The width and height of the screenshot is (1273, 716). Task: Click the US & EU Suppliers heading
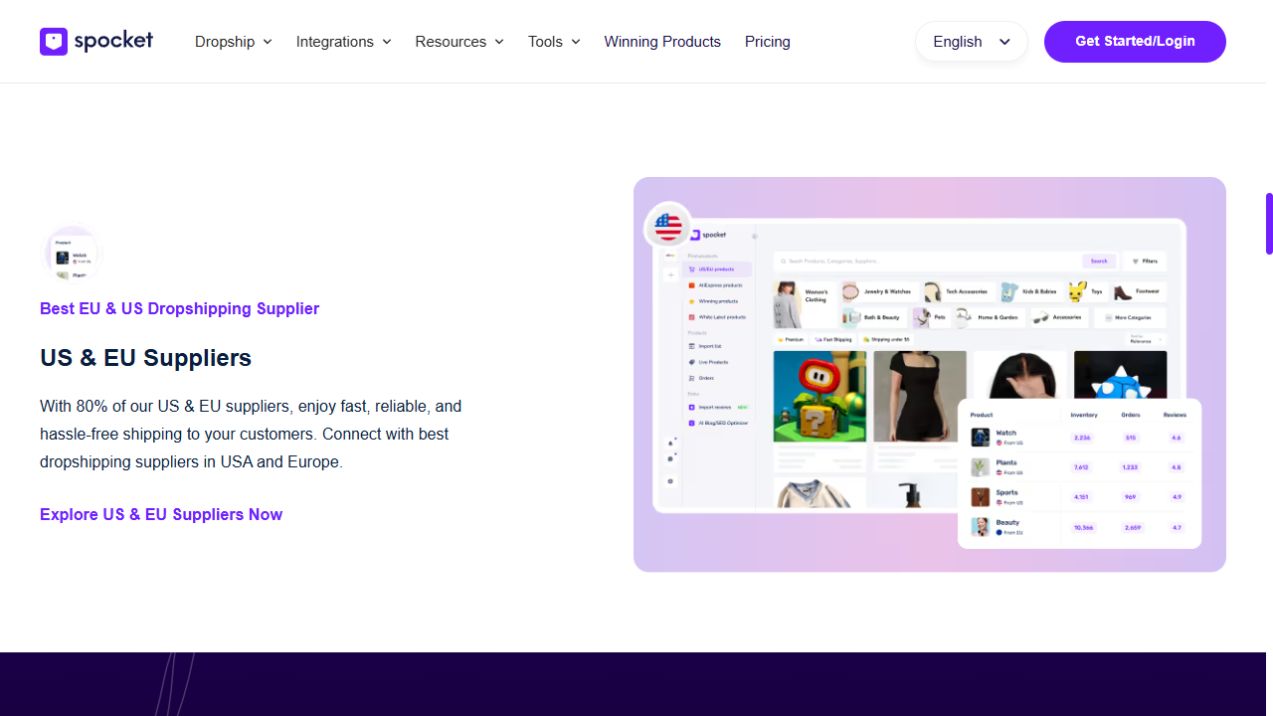point(146,358)
